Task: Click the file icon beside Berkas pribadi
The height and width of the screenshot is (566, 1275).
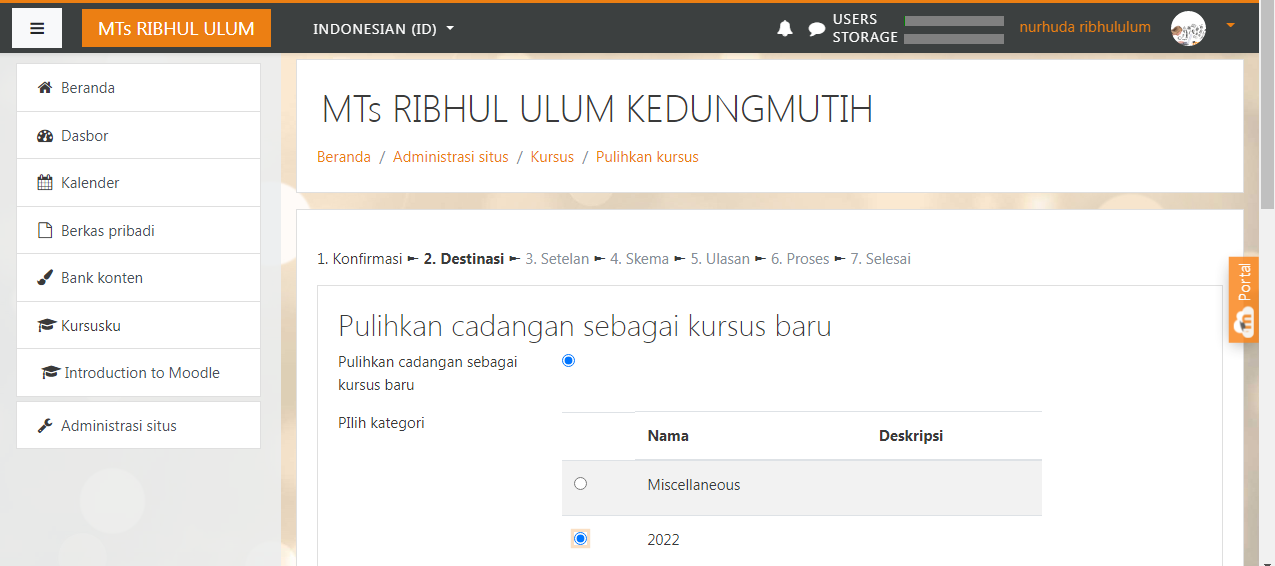Action: (45, 231)
